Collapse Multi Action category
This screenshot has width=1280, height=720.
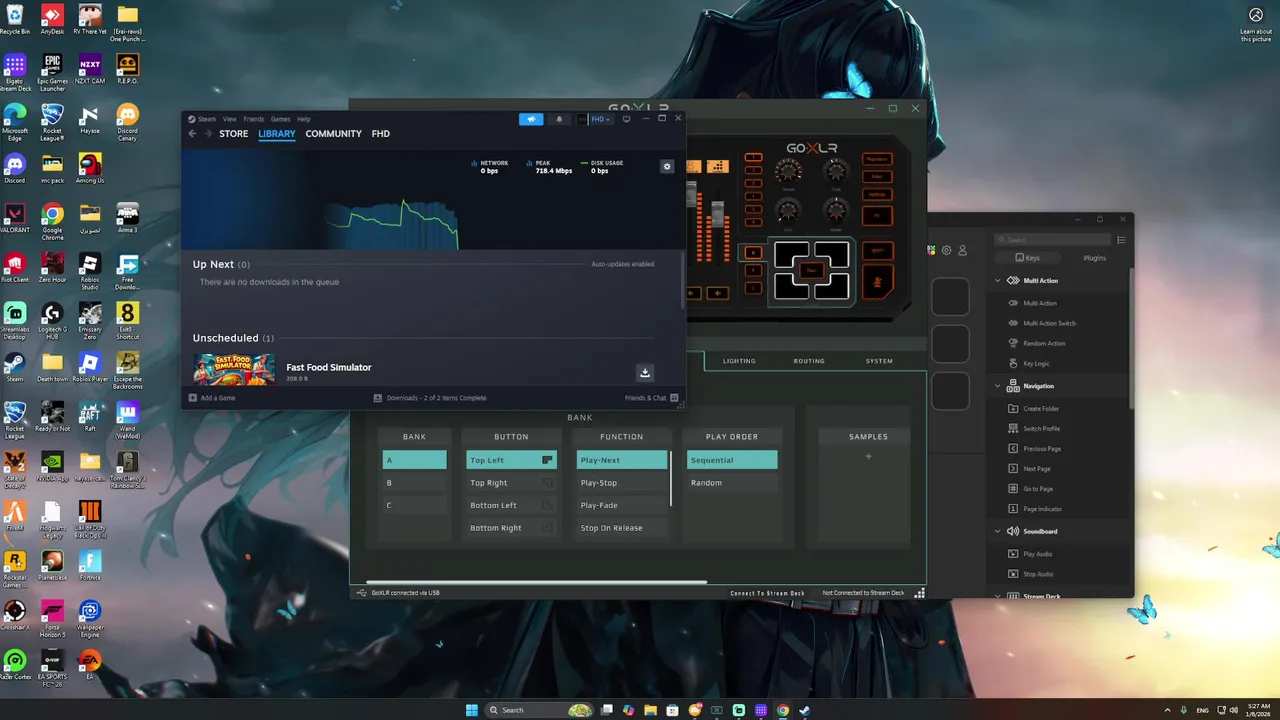[997, 281]
